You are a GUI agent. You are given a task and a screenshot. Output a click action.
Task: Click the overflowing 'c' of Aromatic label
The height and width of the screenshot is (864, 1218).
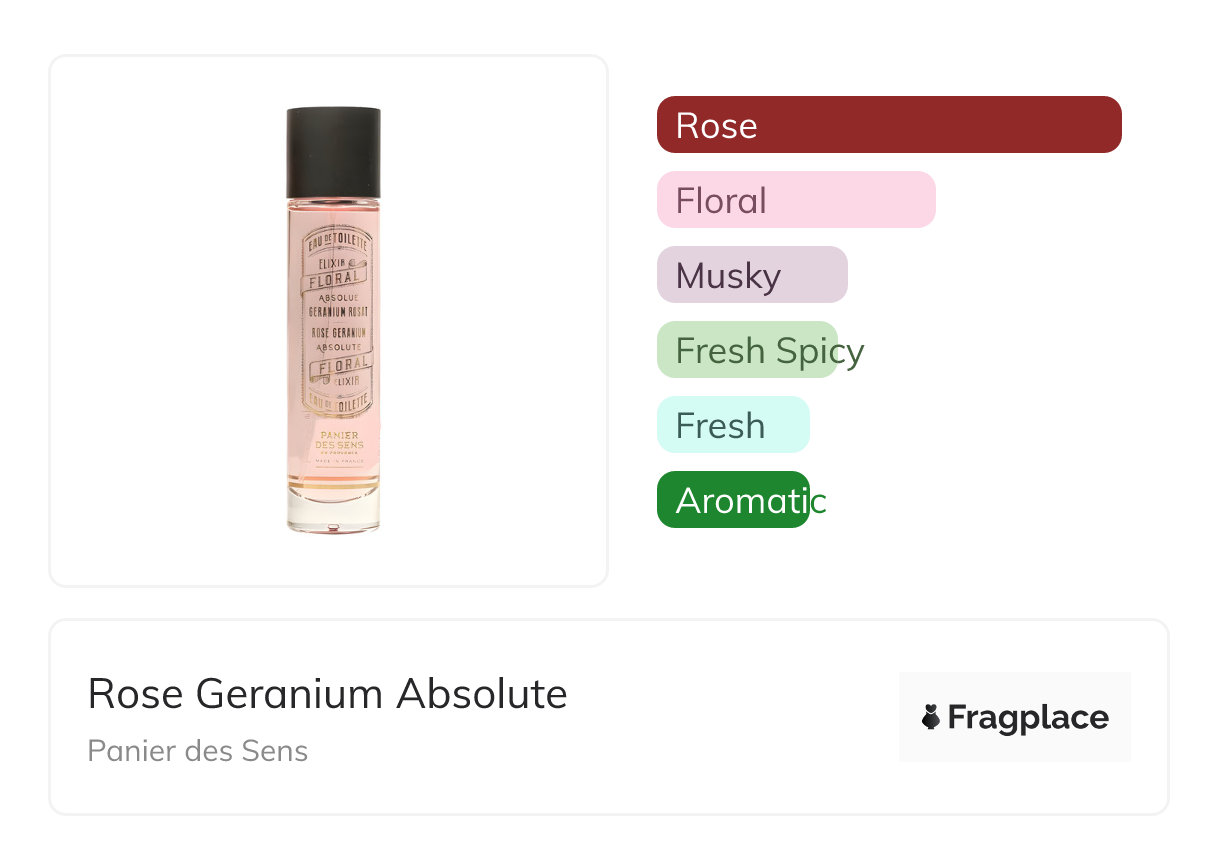pos(819,502)
